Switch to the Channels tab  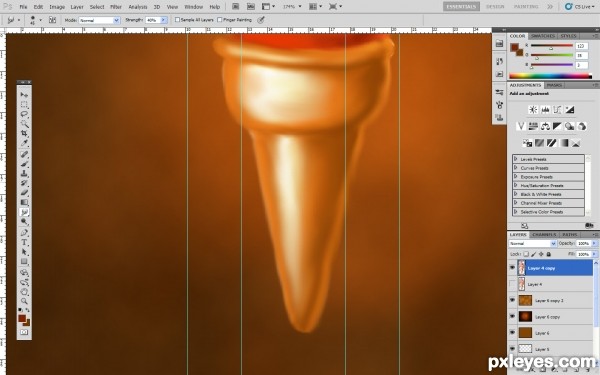(544, 235)
